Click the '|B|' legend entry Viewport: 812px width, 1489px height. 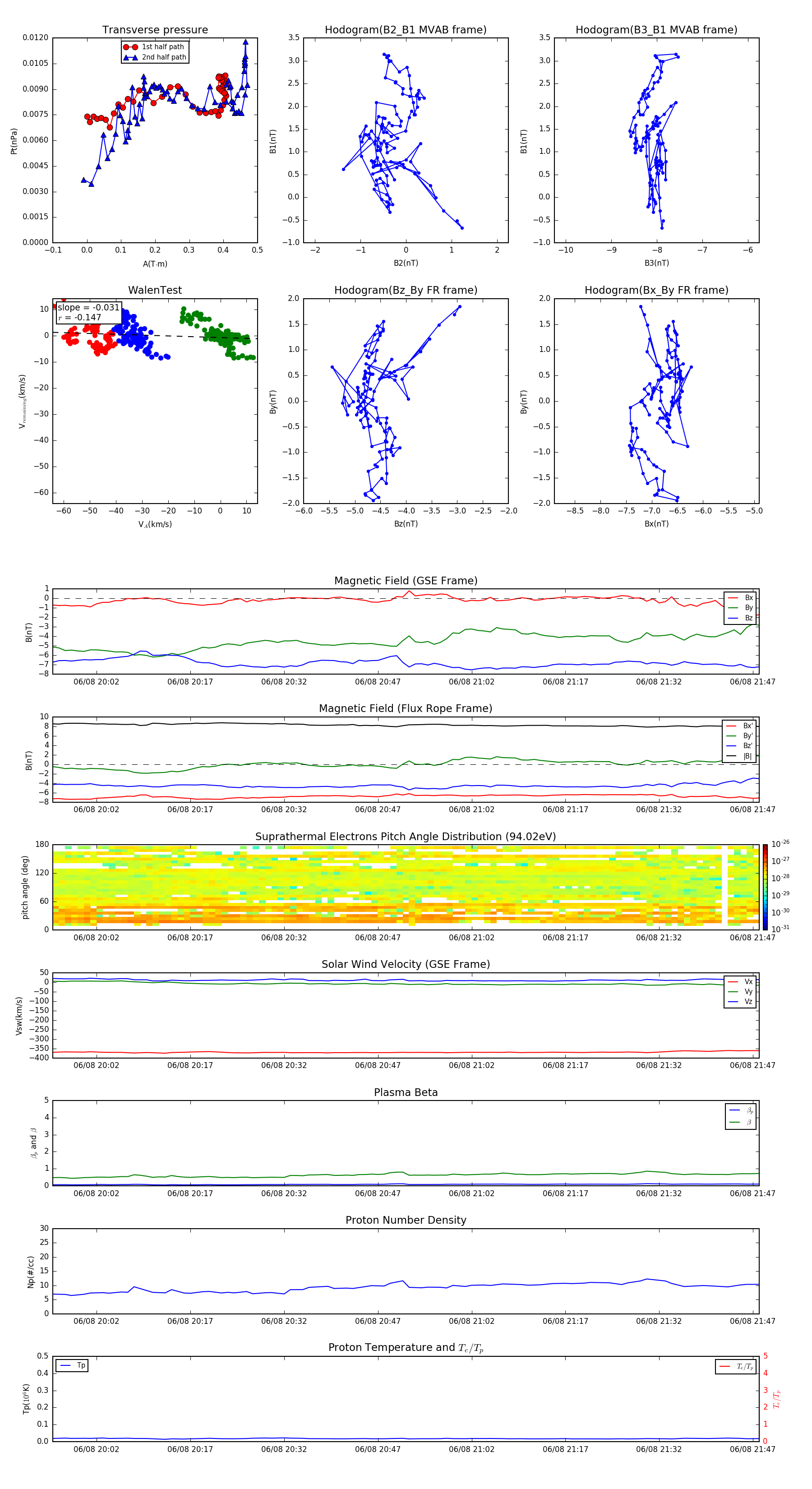740,756
